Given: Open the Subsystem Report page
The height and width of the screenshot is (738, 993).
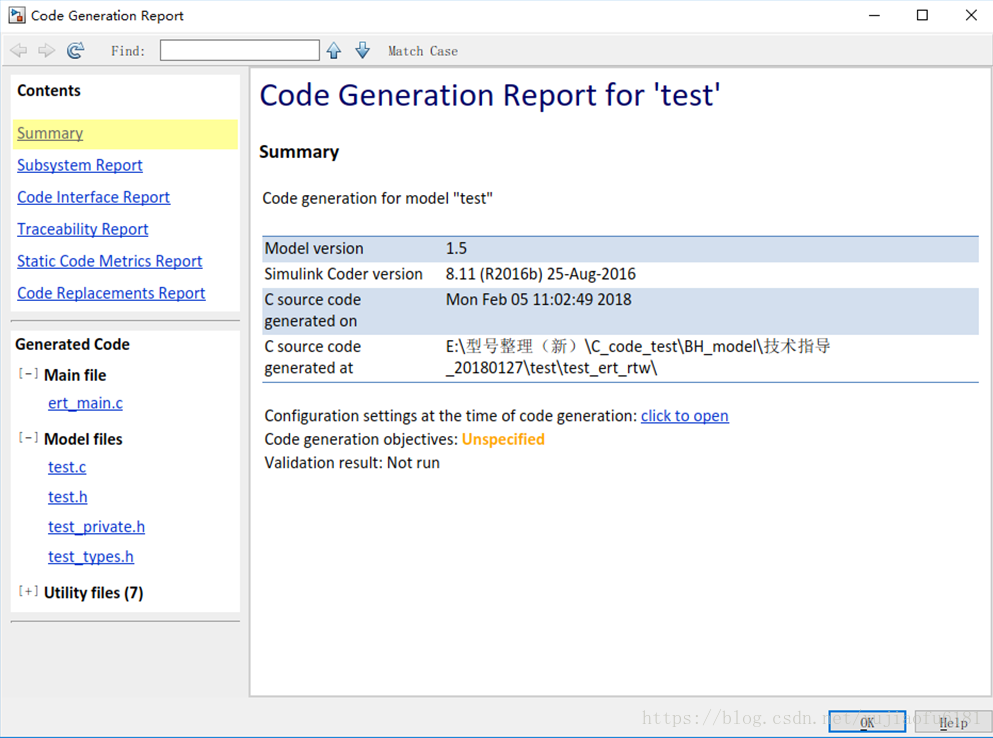Looking at the screenshot, I should click(80, 166).
